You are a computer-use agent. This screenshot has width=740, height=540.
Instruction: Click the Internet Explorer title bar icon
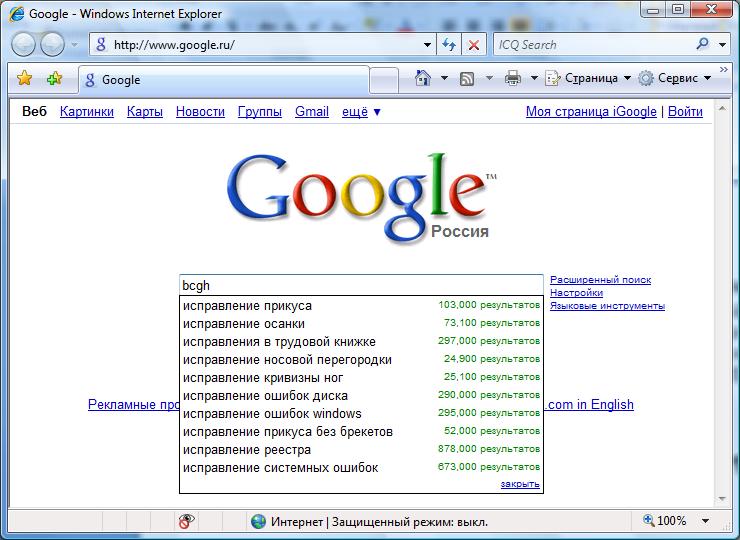[x=17, y=13]
